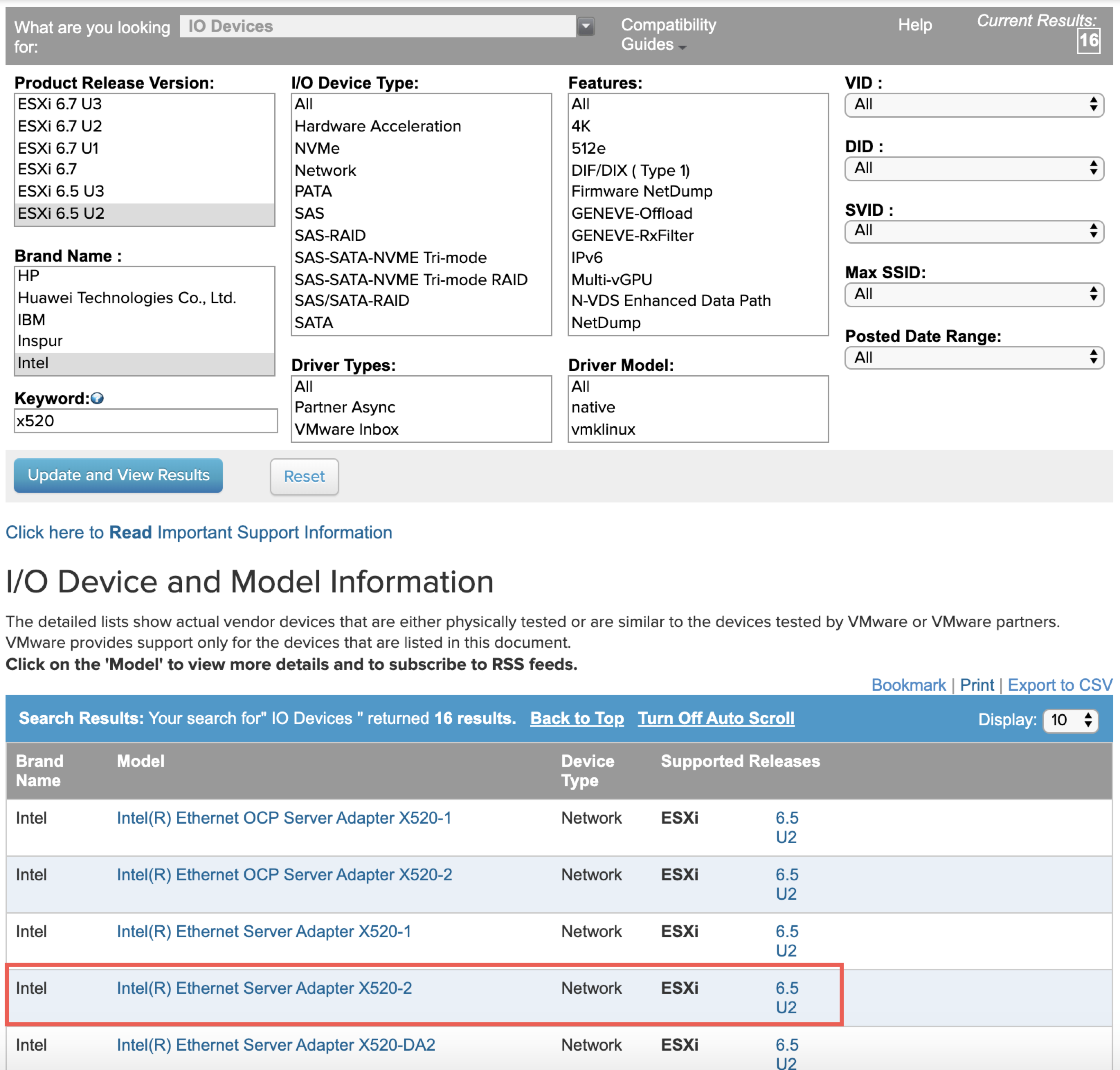Click the Reset button
Screen dimensions: 1120x1070
tap(304, 476)
